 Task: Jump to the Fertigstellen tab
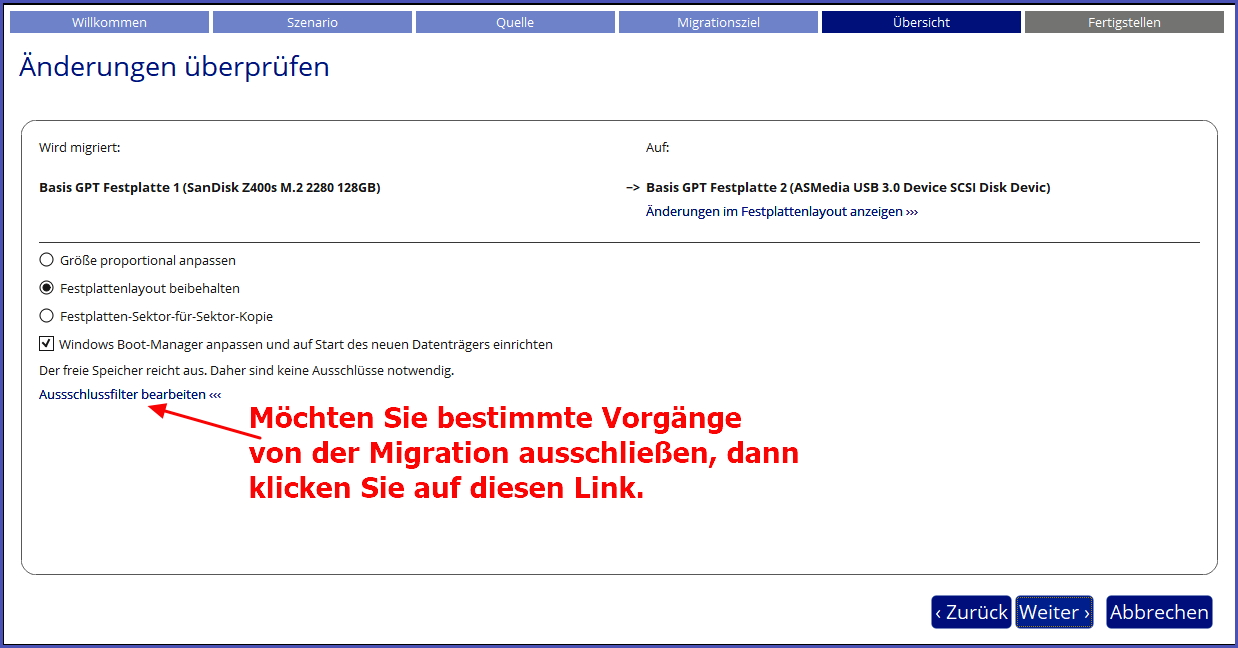pos(1124,22)
